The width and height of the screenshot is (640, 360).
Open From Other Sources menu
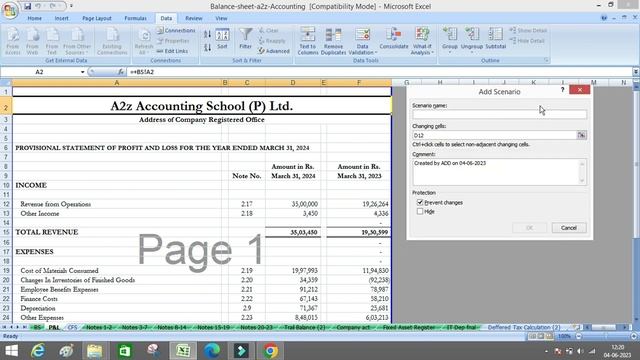(77, 41)
